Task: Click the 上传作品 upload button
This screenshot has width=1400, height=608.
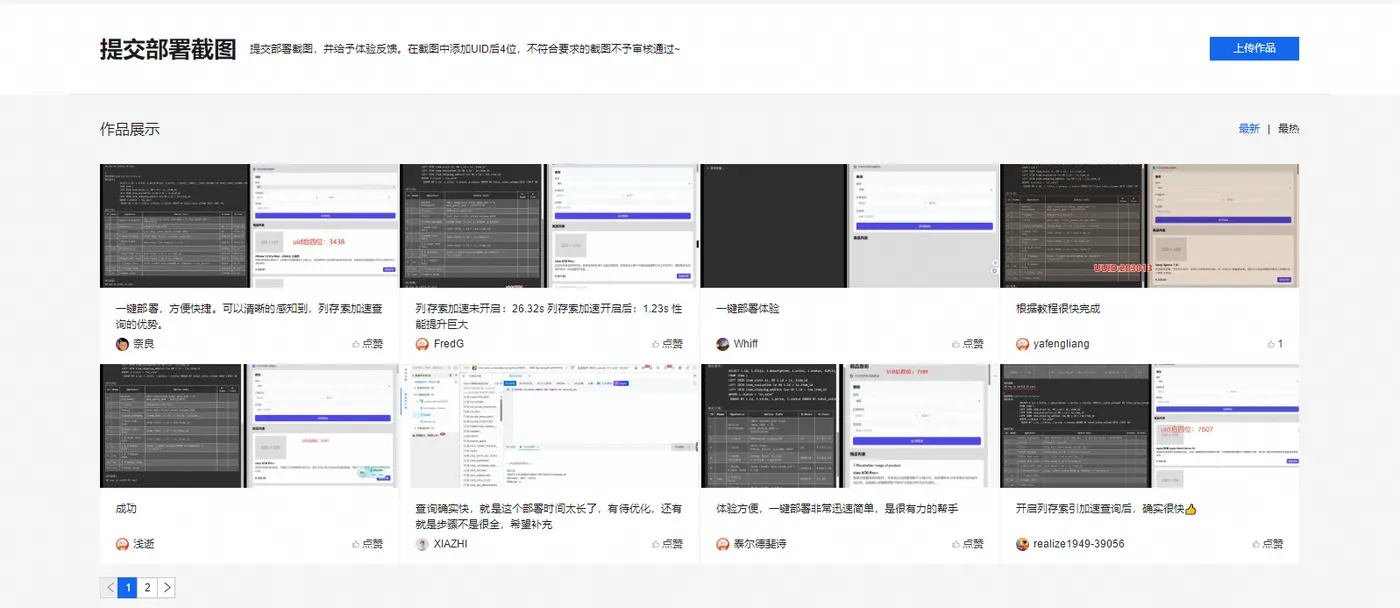Action: (x=1254, y=48)
